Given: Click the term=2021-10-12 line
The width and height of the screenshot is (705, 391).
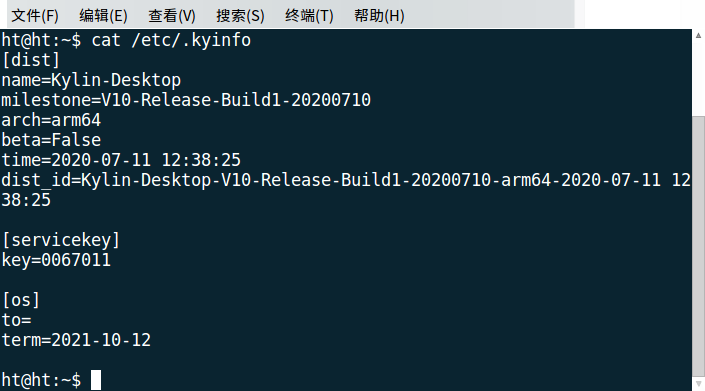Looking at the screenshot, I should [x=76, y=340].
